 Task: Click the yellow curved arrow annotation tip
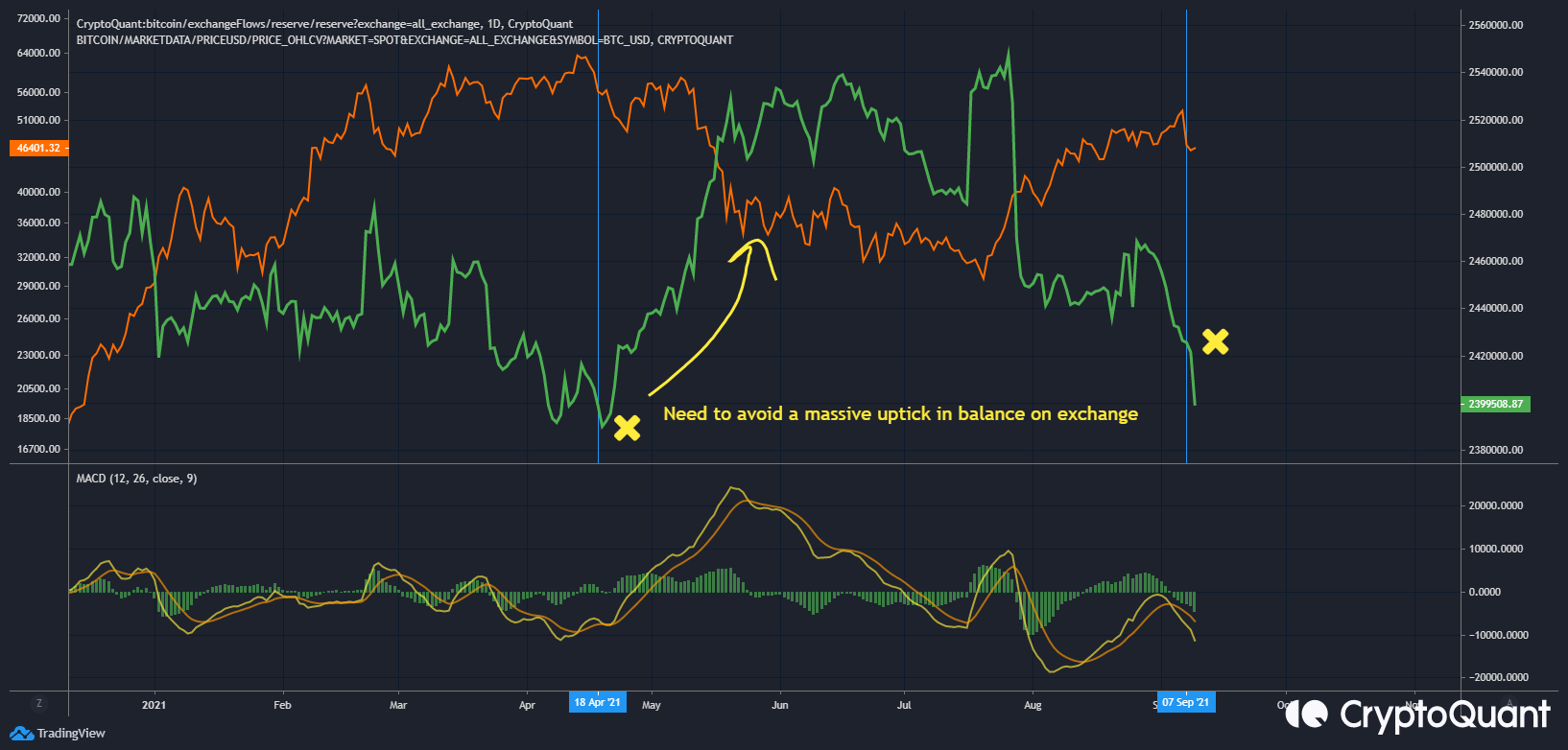tap(758, 242)
